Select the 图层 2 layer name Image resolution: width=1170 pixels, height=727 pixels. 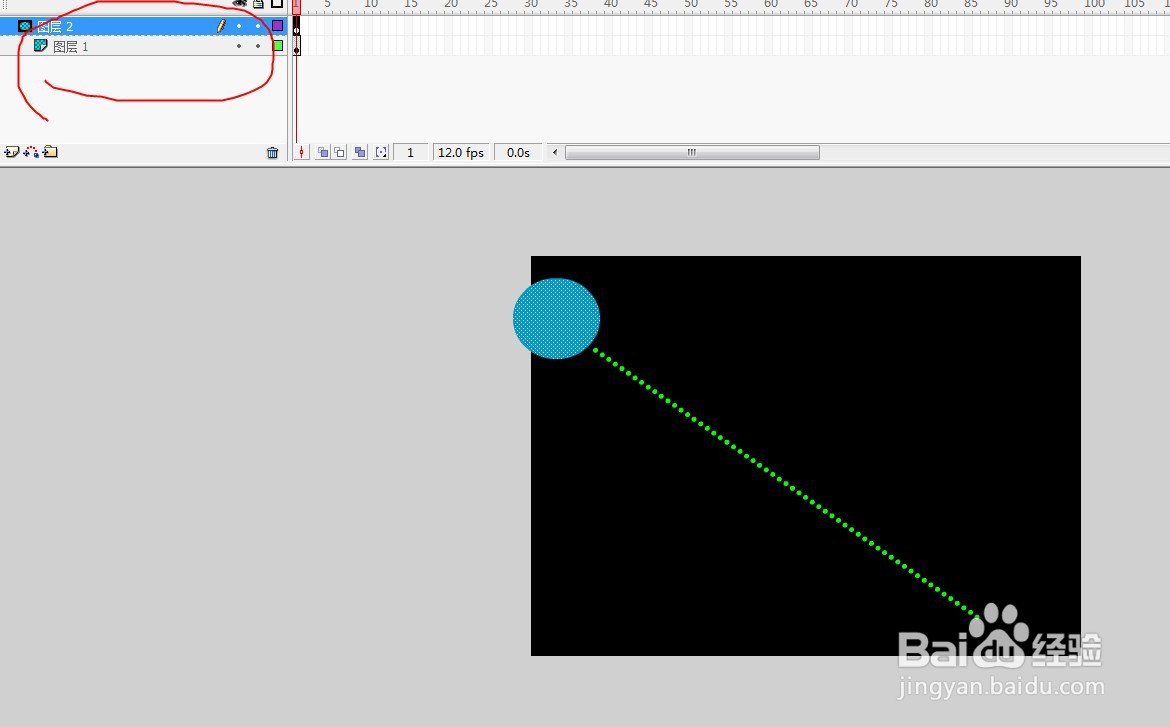pos(56,27)
